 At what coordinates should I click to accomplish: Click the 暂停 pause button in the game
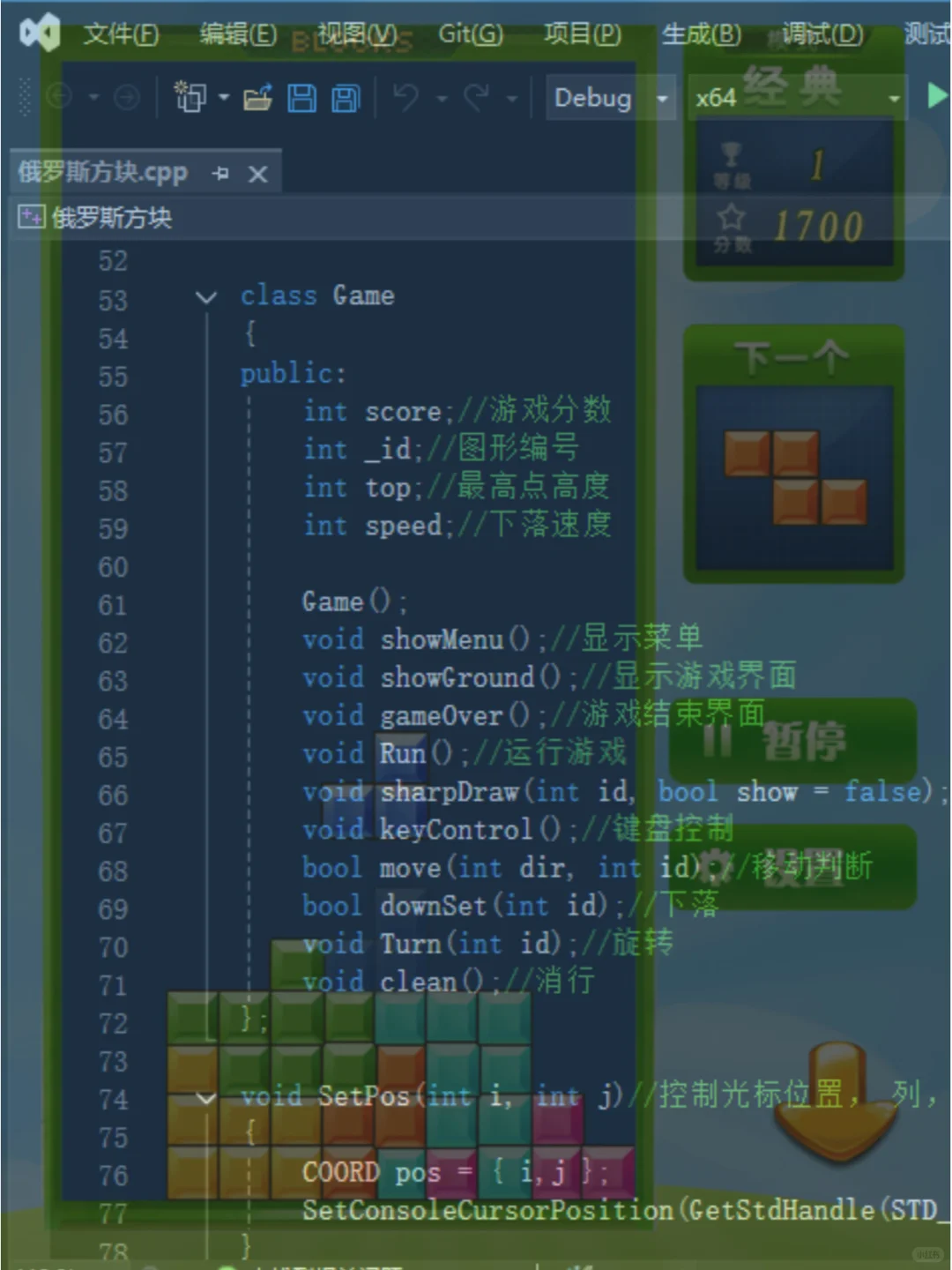pyautogui.click(x=793, y=741)
